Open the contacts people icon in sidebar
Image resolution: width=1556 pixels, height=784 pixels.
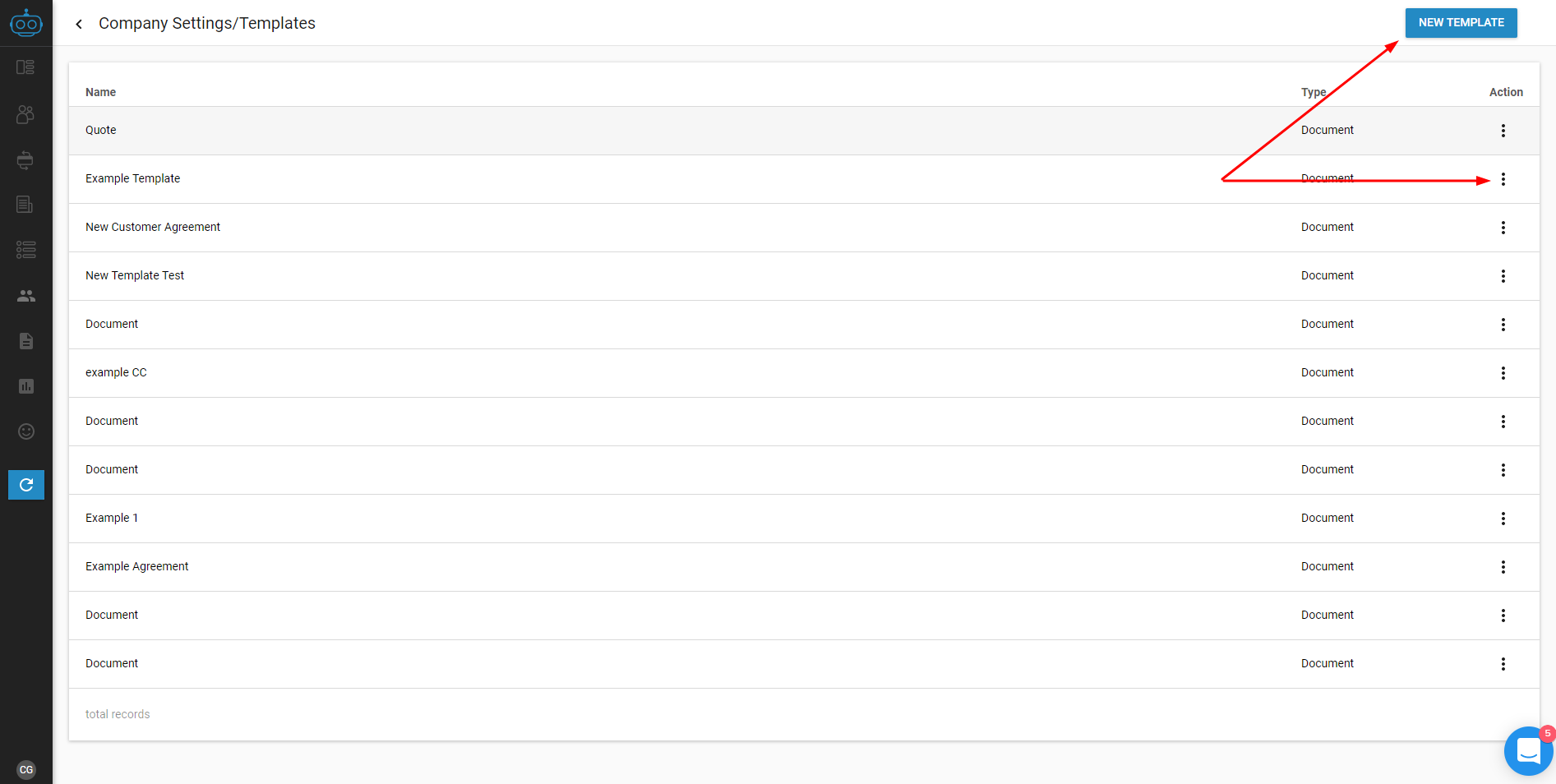[x=25, y=114]
